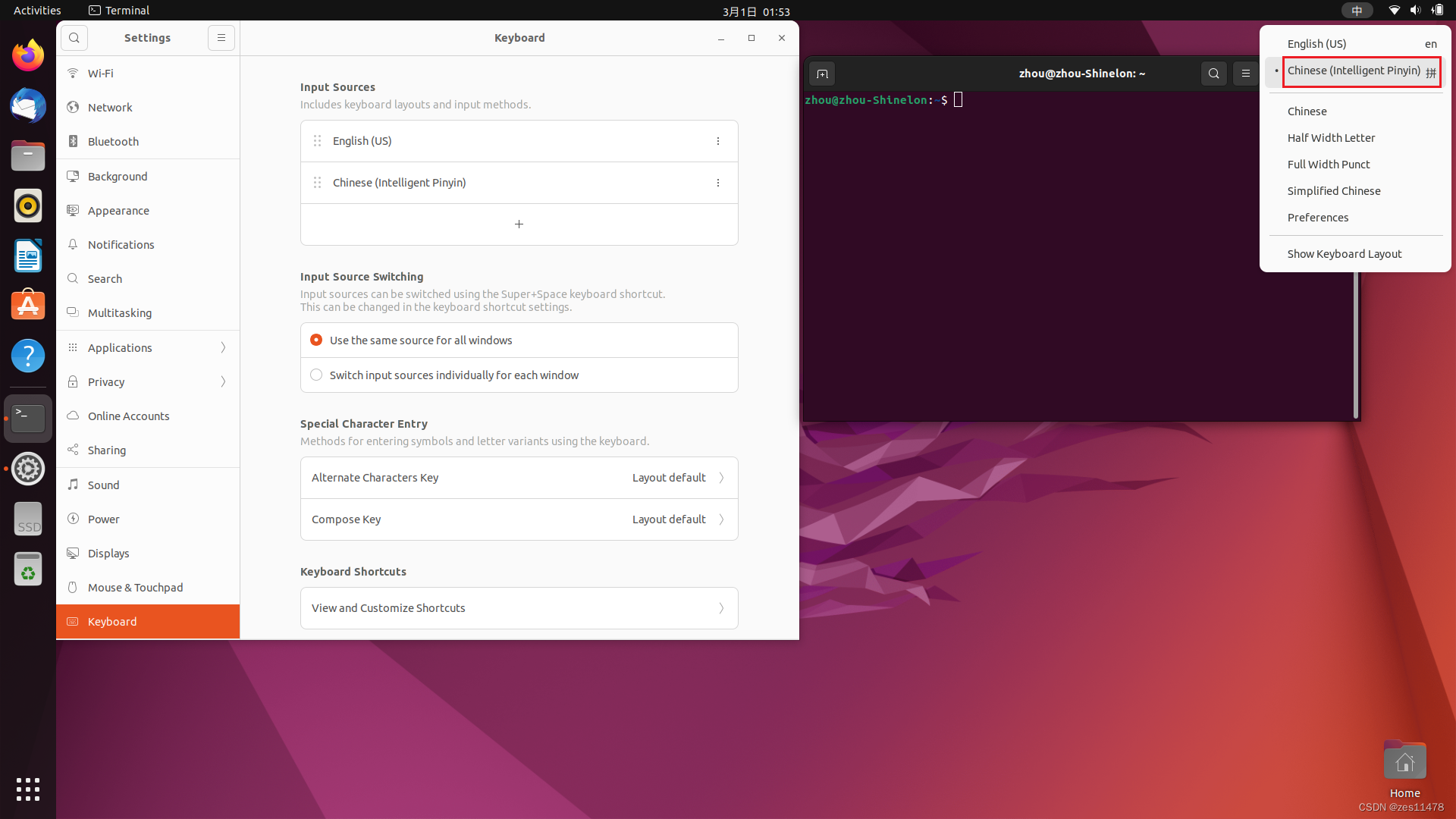
Task: Open options menu for English (US) input source
Action: [x=717, y=141]
